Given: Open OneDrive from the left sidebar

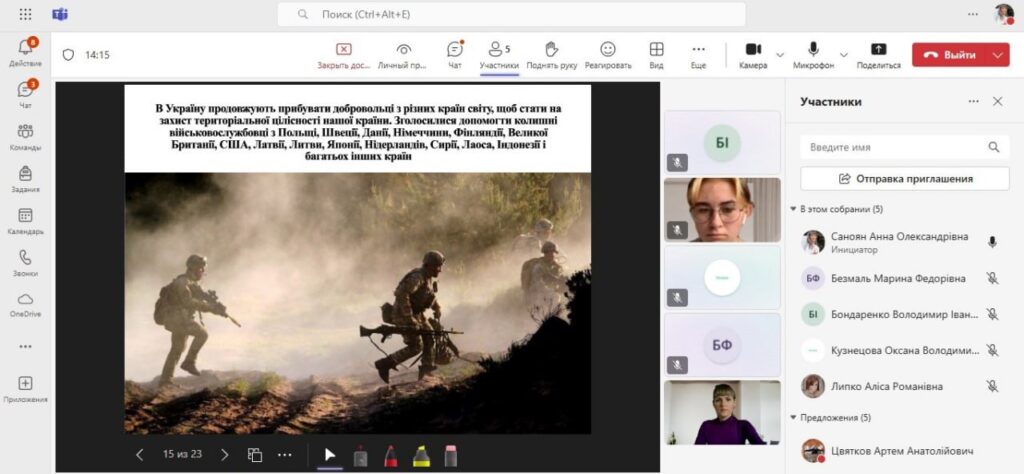Looking at the screenshot, I should click(25, 304).
